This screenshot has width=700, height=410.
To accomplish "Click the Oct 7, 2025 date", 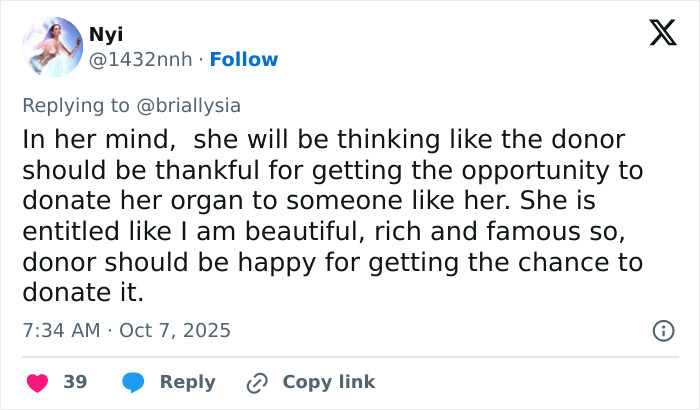I will (x=177, y=329).
